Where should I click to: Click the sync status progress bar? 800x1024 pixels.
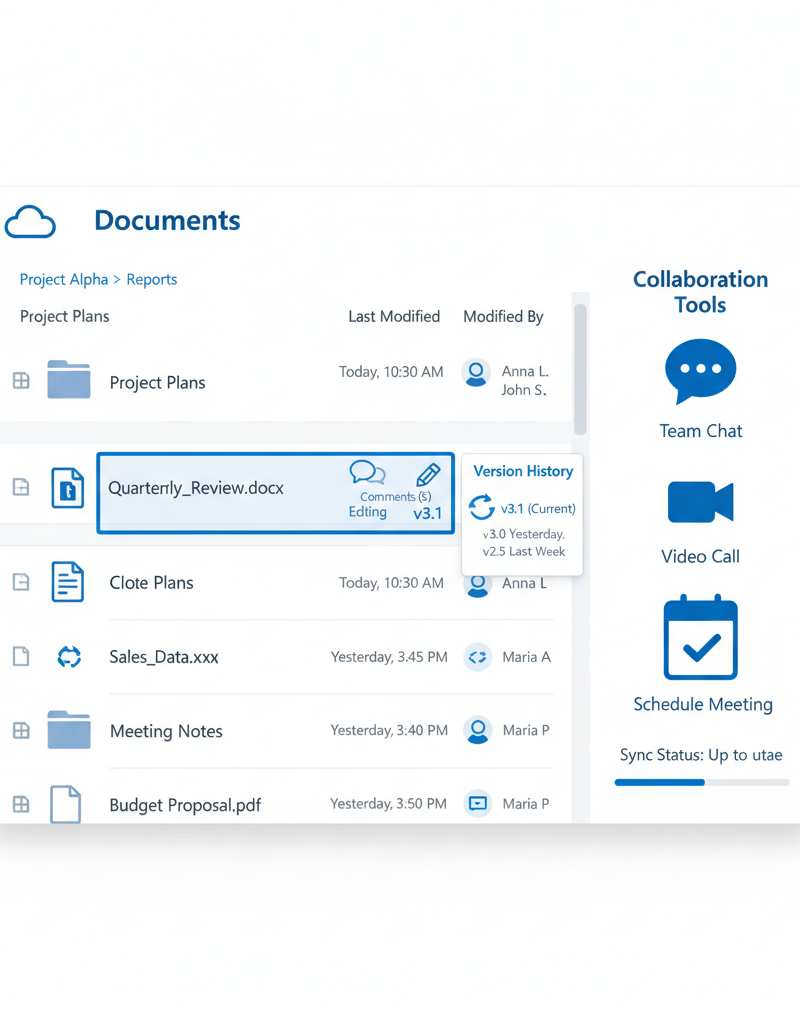pos(702,782)
